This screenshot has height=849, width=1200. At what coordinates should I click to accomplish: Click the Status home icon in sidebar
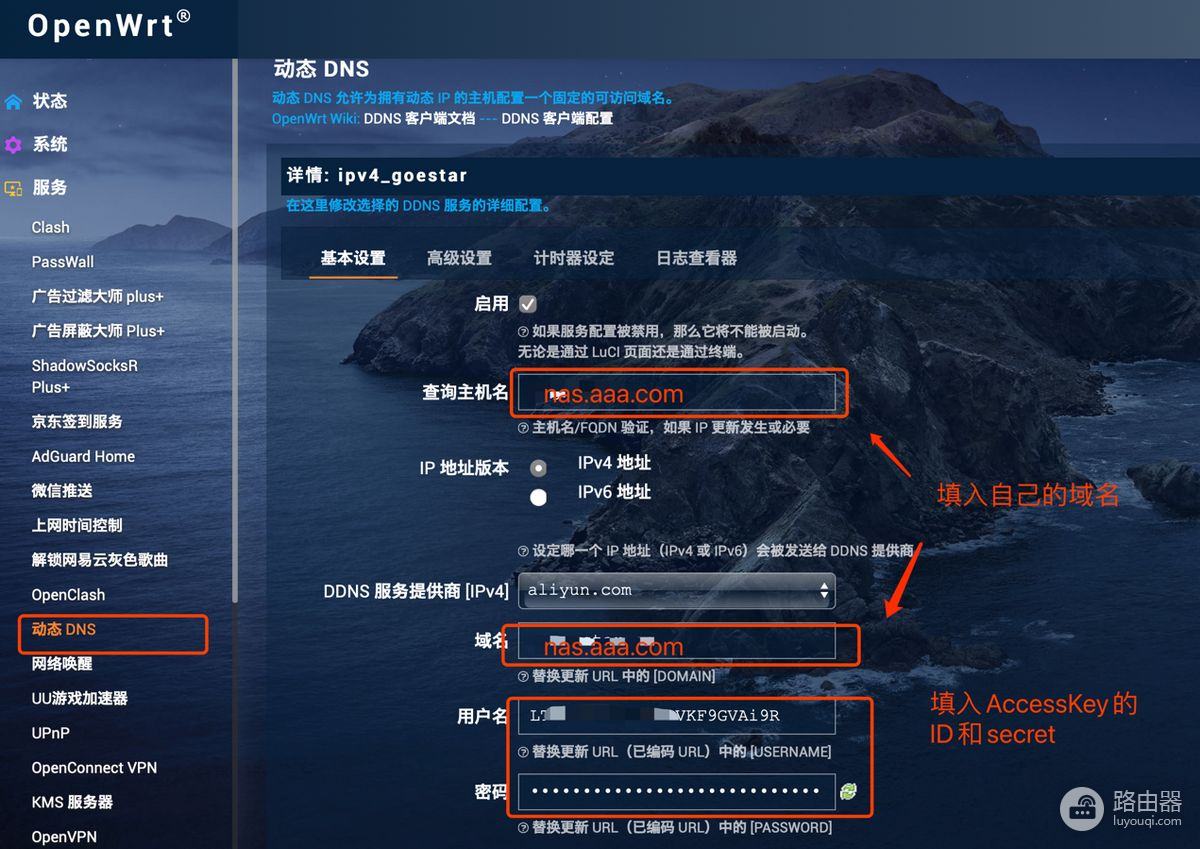13,102
